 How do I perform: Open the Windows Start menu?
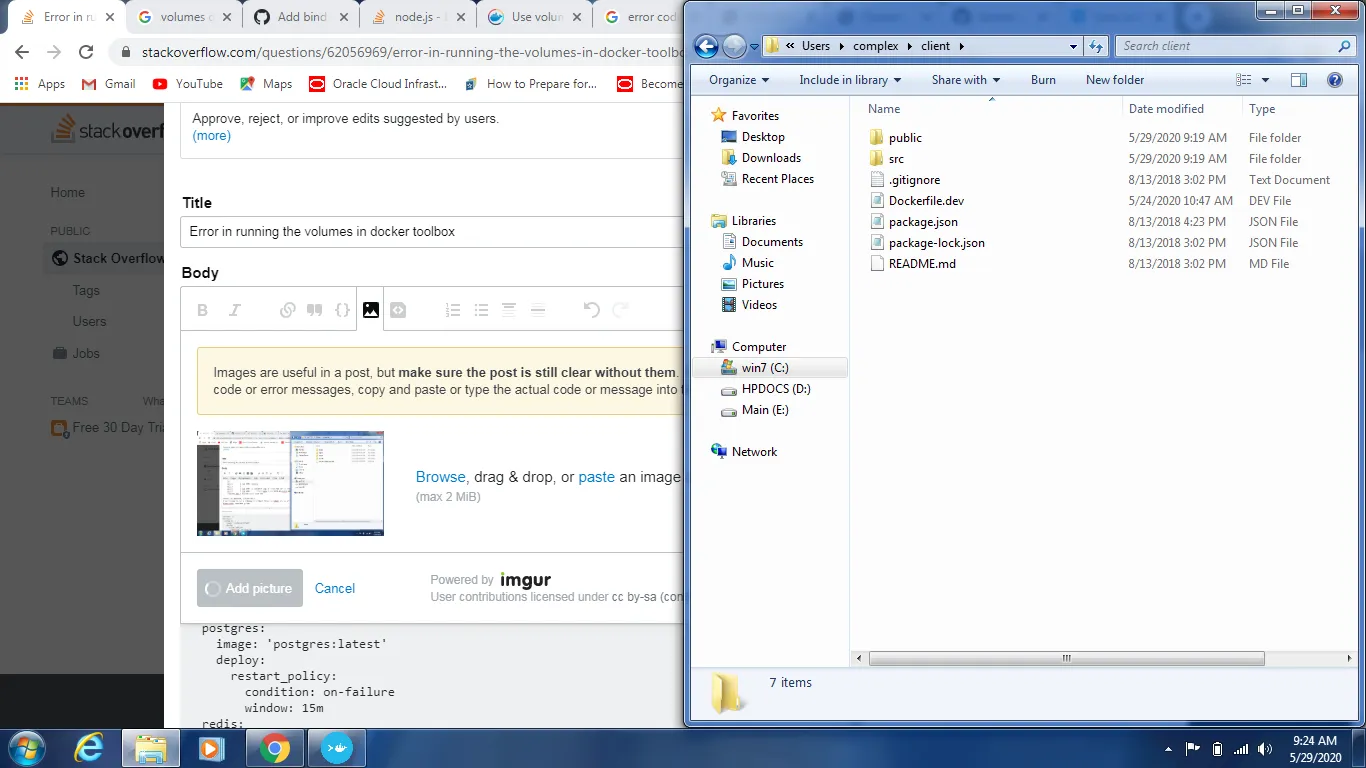pyautogui.click(x=26, y=748)
